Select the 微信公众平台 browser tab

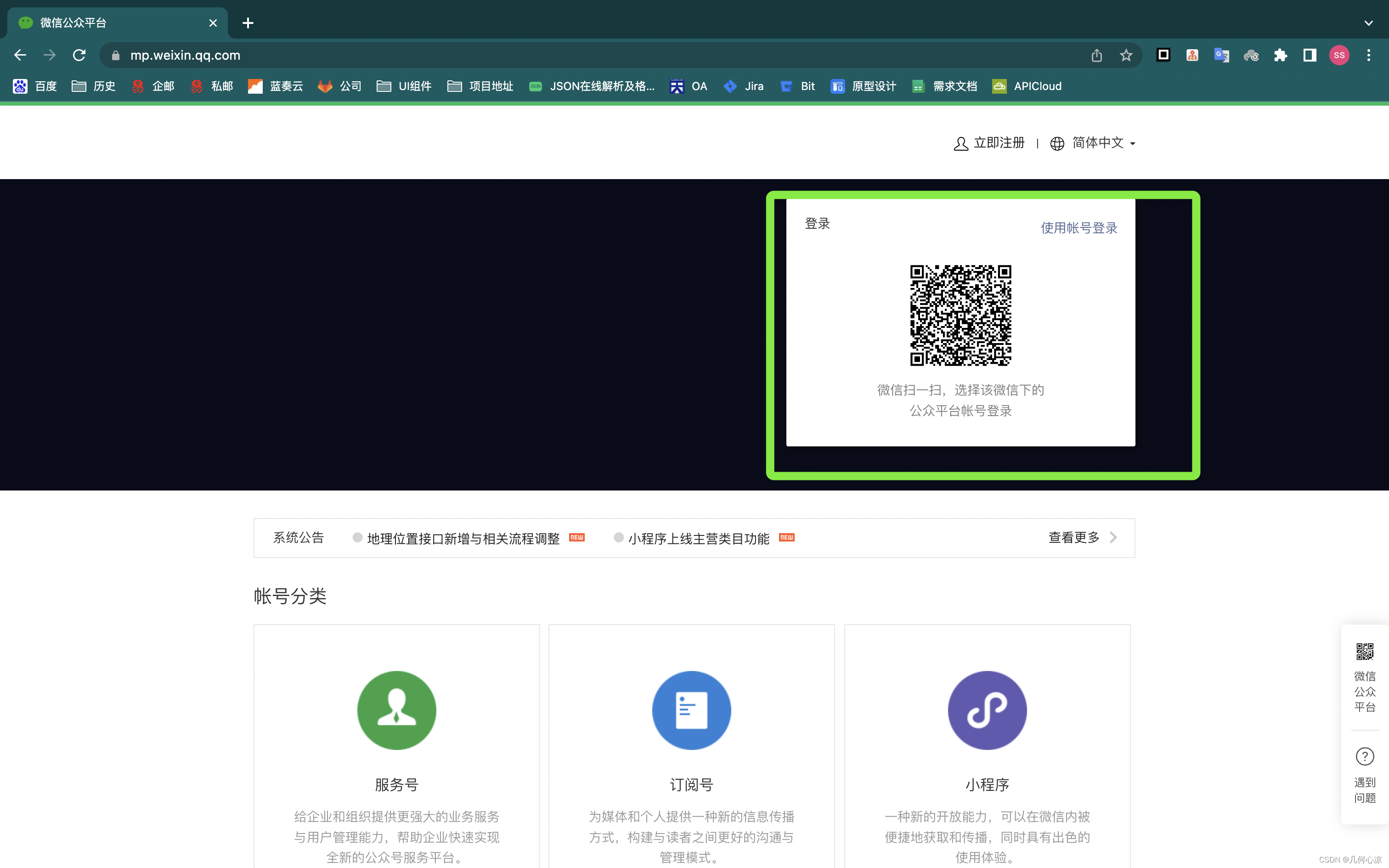[118, 23]
